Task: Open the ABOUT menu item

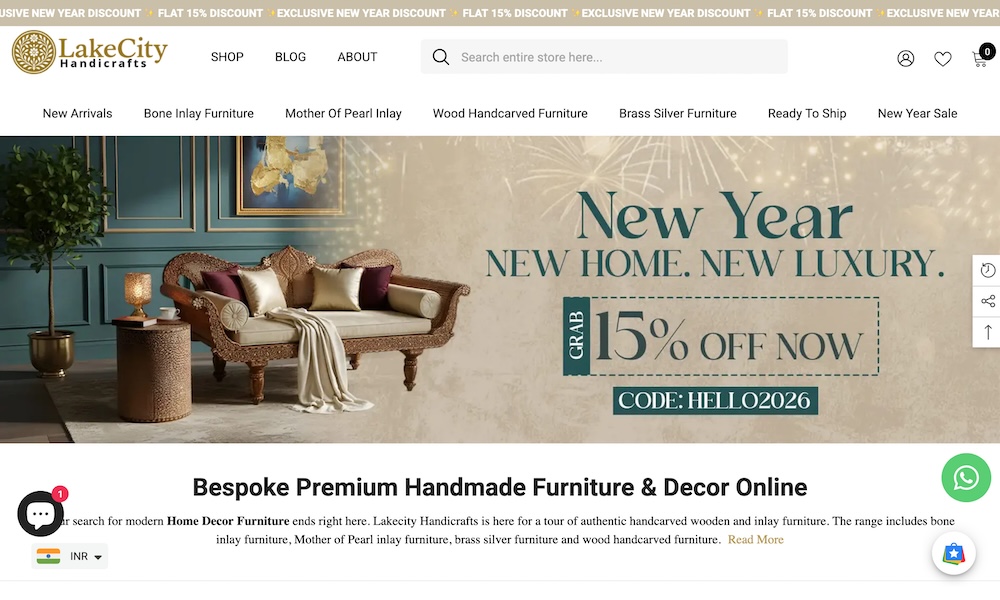Action: (357, 57)
